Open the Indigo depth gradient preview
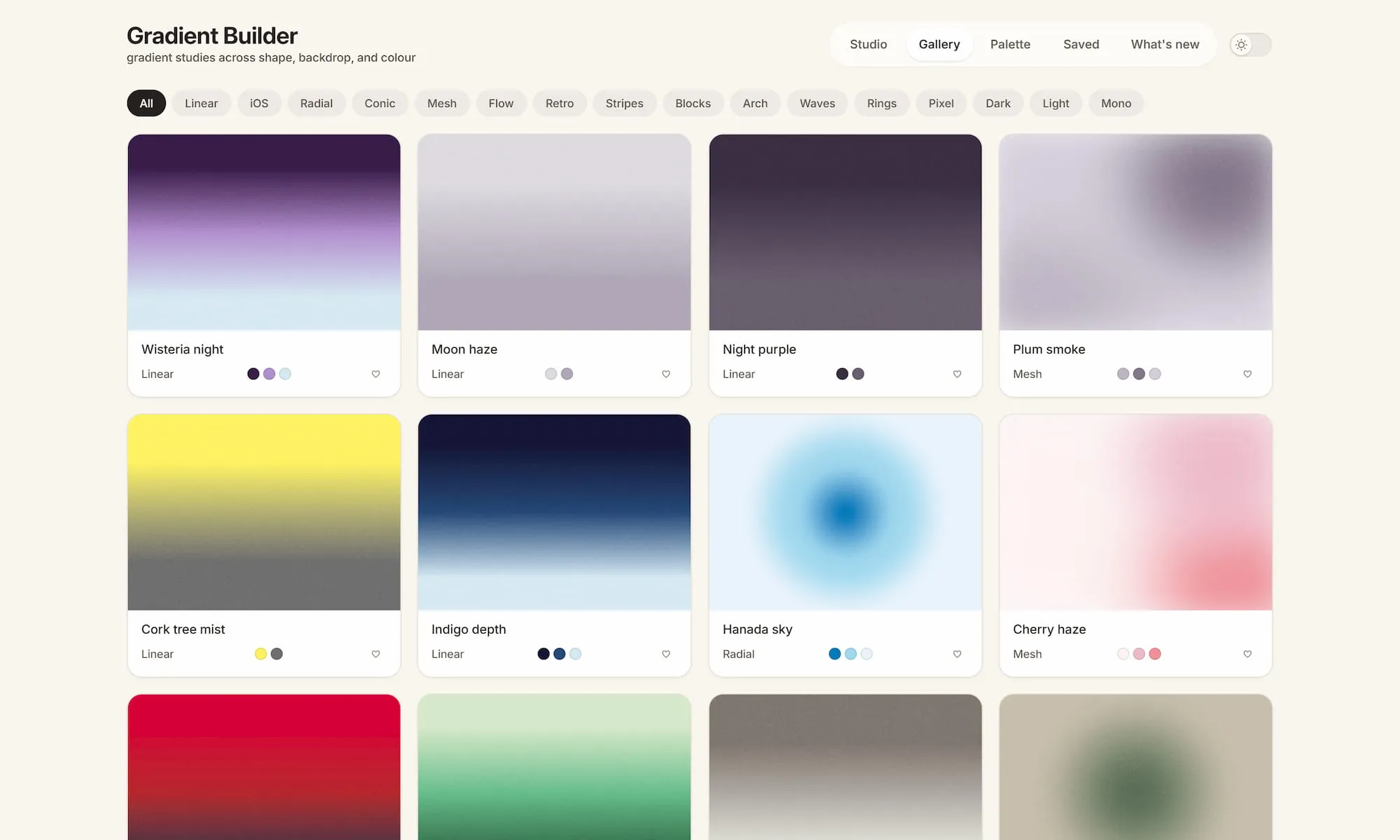This screenshot has height=840, width=1400. point(554,512)
